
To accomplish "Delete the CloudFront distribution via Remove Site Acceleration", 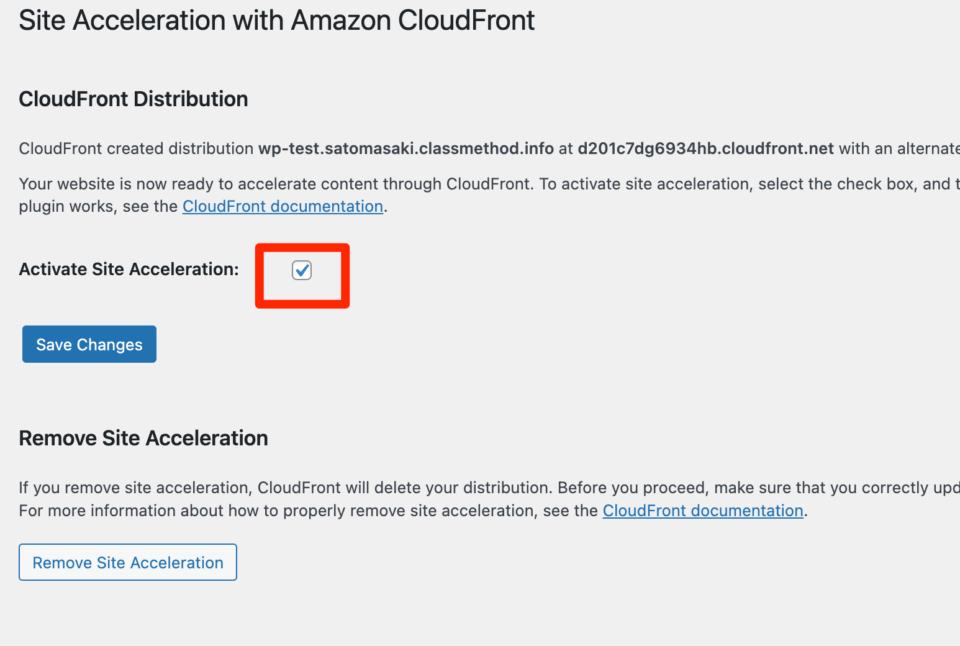I will [x=127, y=562].
